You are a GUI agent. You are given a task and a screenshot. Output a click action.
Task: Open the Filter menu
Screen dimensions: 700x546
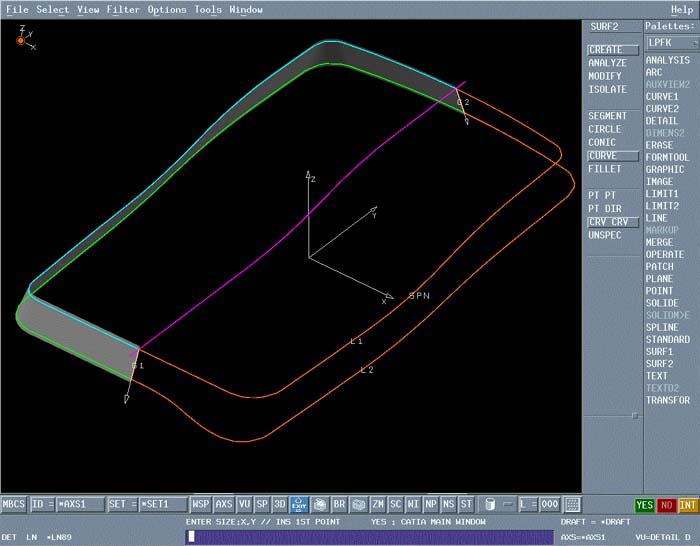coord(123,9)
